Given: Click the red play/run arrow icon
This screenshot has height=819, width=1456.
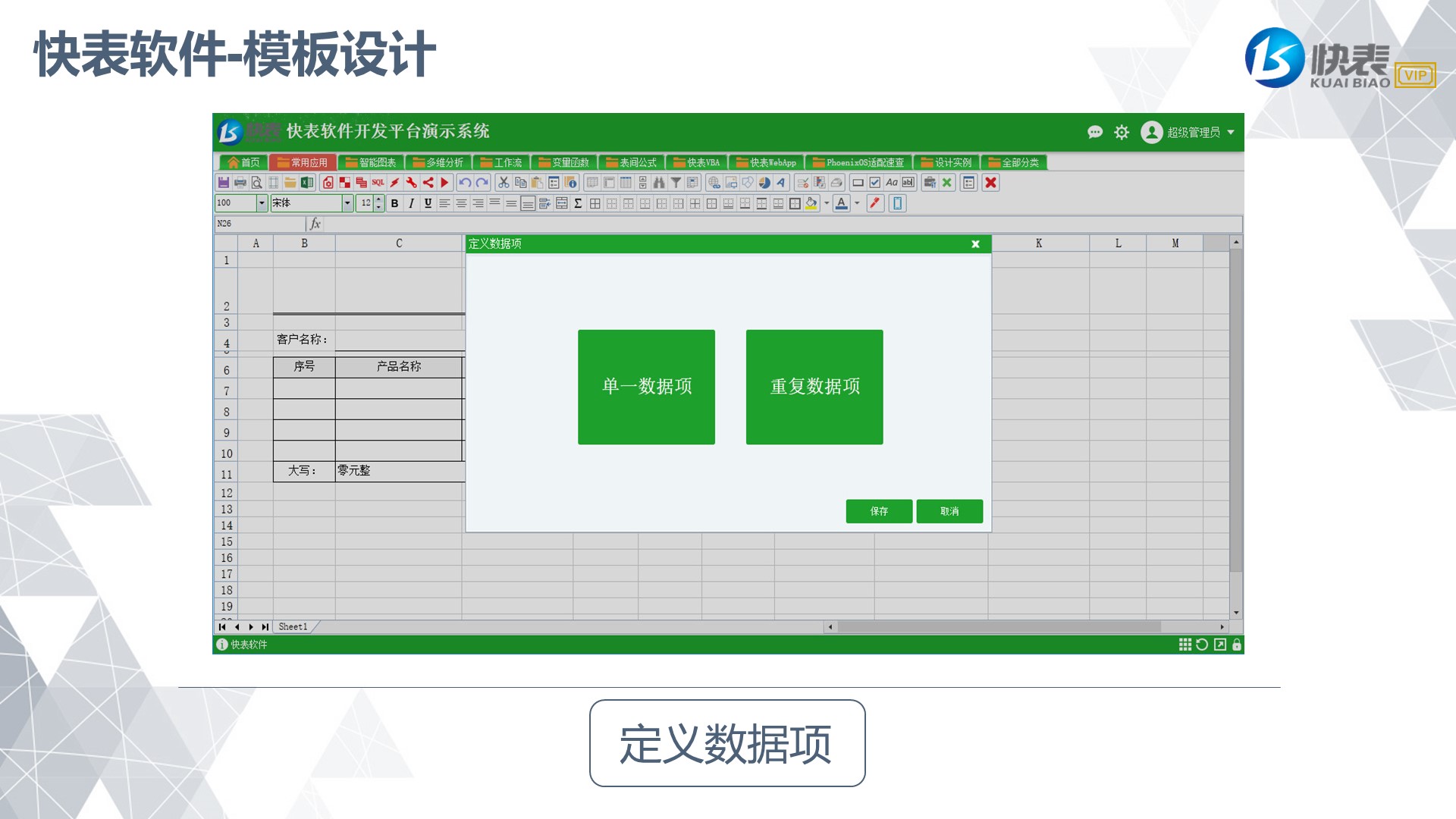Looking at the screenshot, I should 445,183.
